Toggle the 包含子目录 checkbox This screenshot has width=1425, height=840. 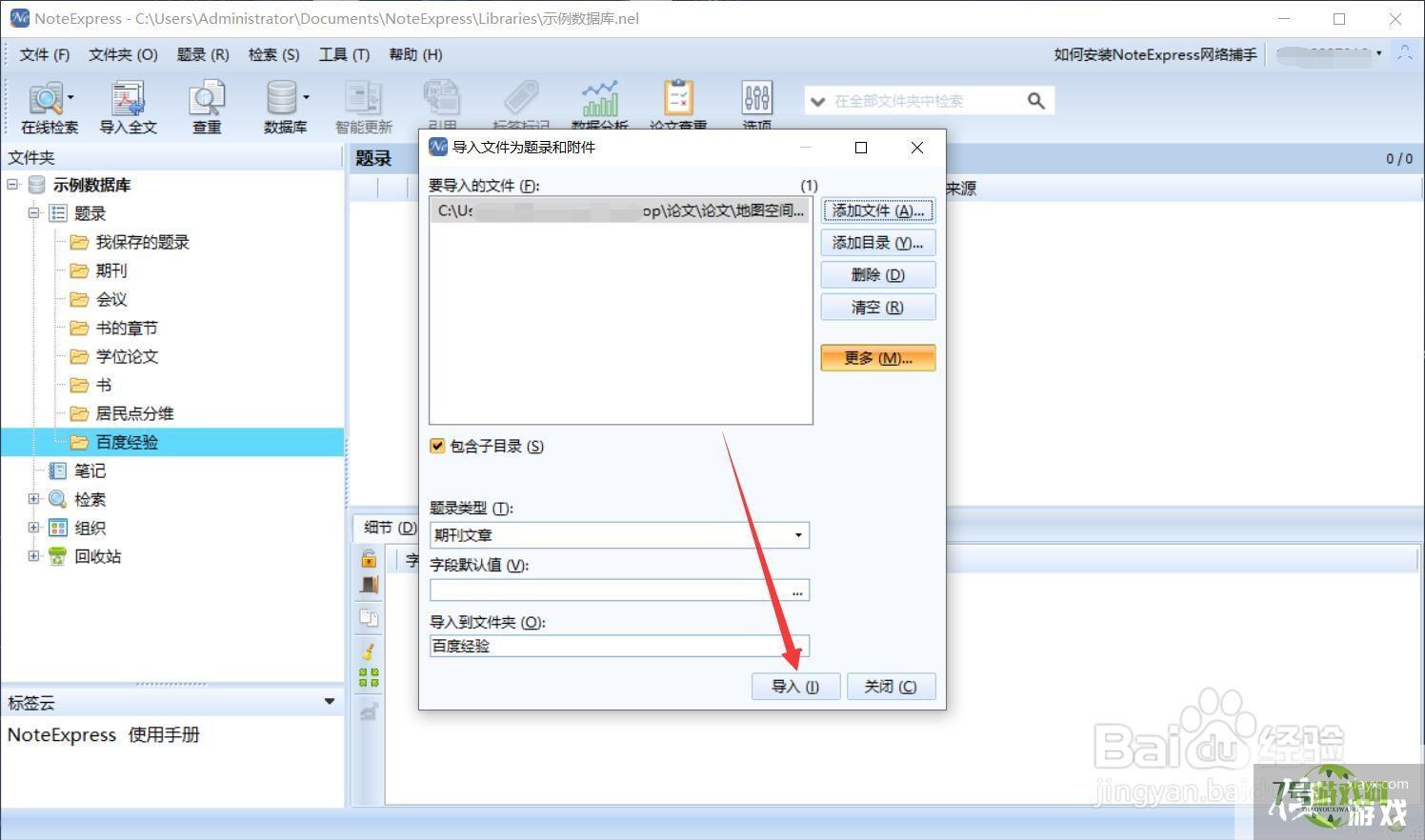coord(437,446)
